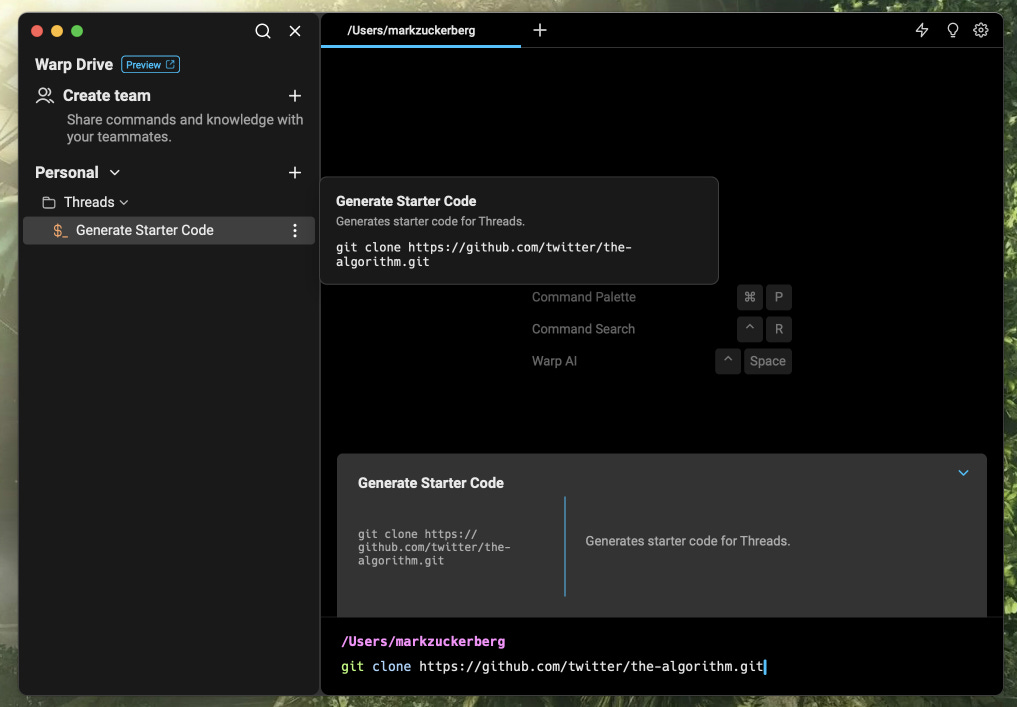Open settings gear icon
This screenshot has height=707, width=1017.
tap(981, 30)
